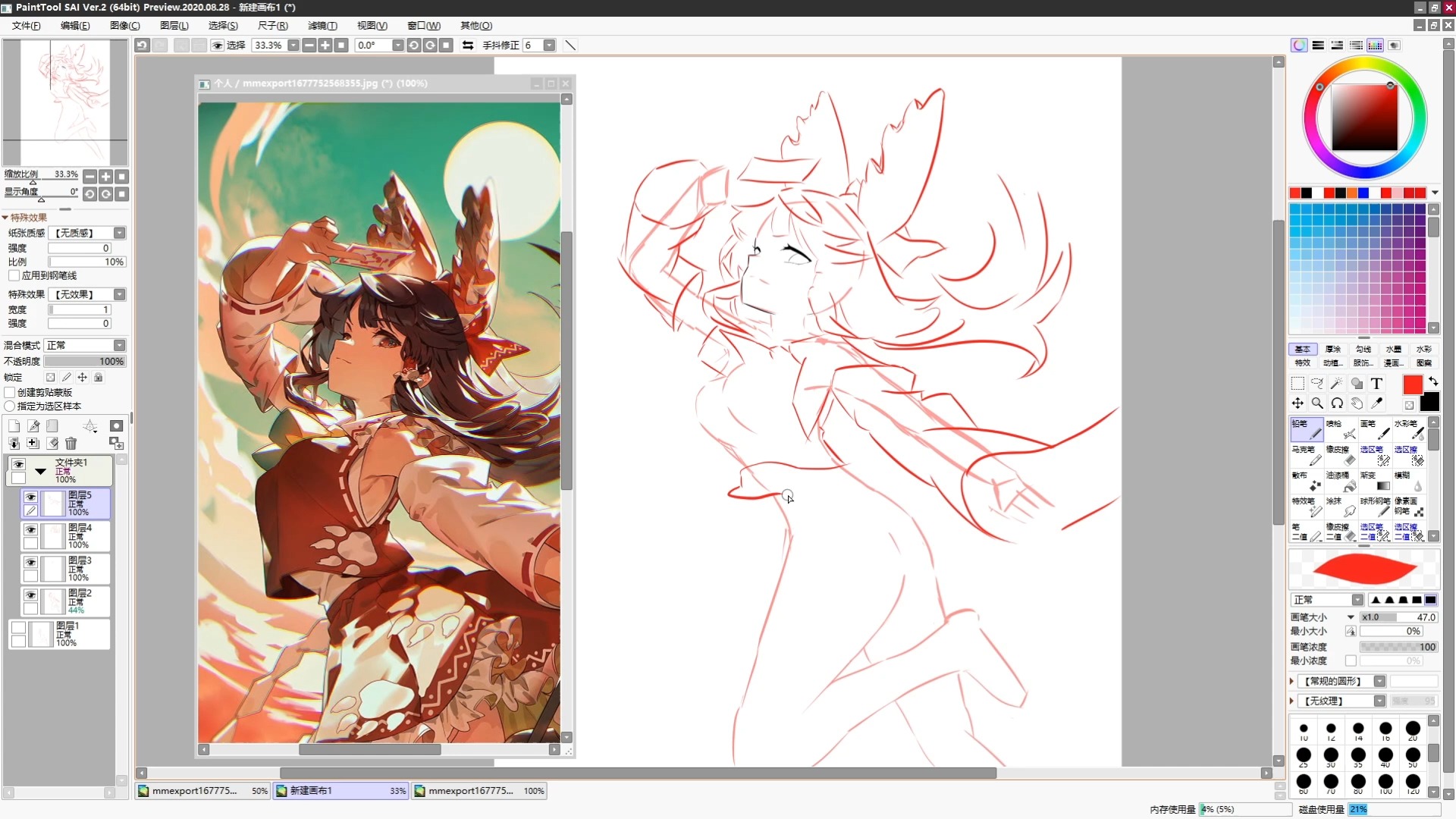Hide layer 图层2
1456x819 pixels.
(x=30, y=595)
